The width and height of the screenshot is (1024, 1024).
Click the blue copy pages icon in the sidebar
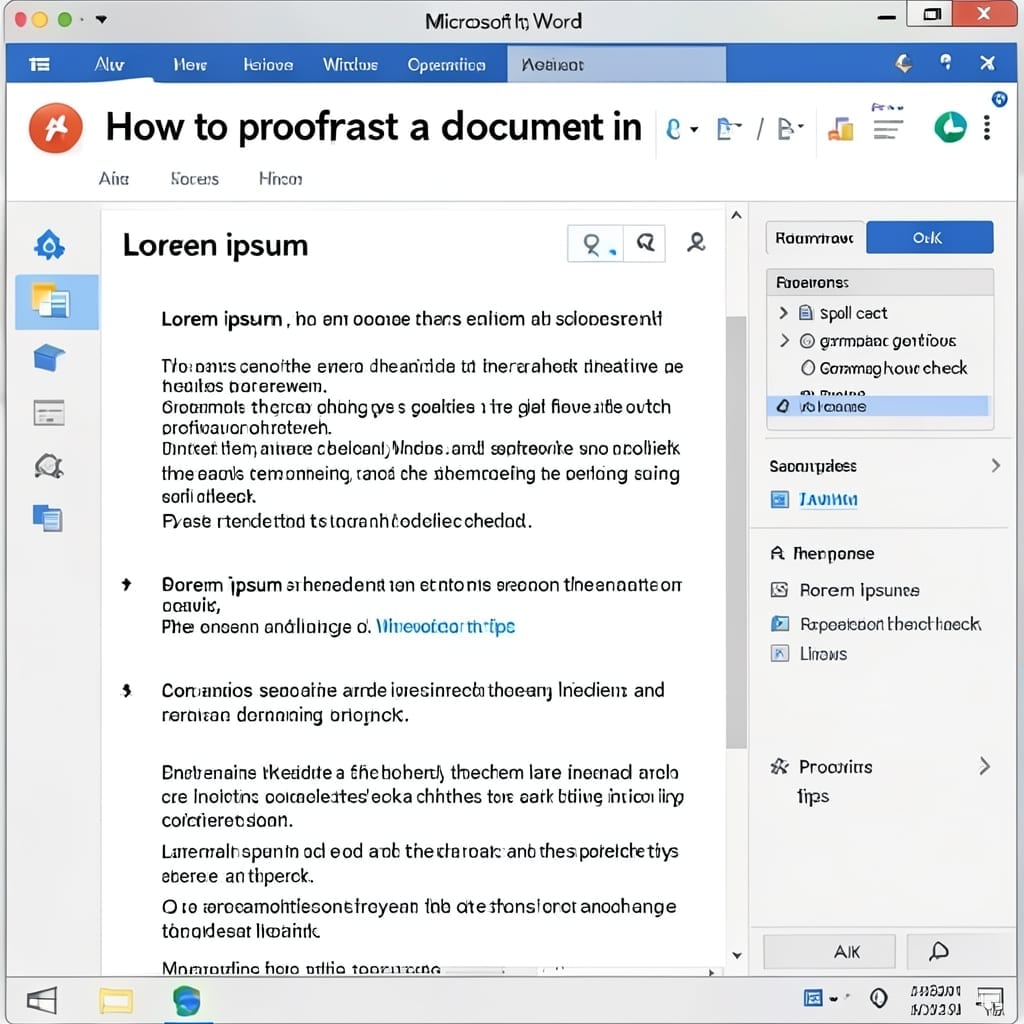pyautogui.click(x=48, y=519)
